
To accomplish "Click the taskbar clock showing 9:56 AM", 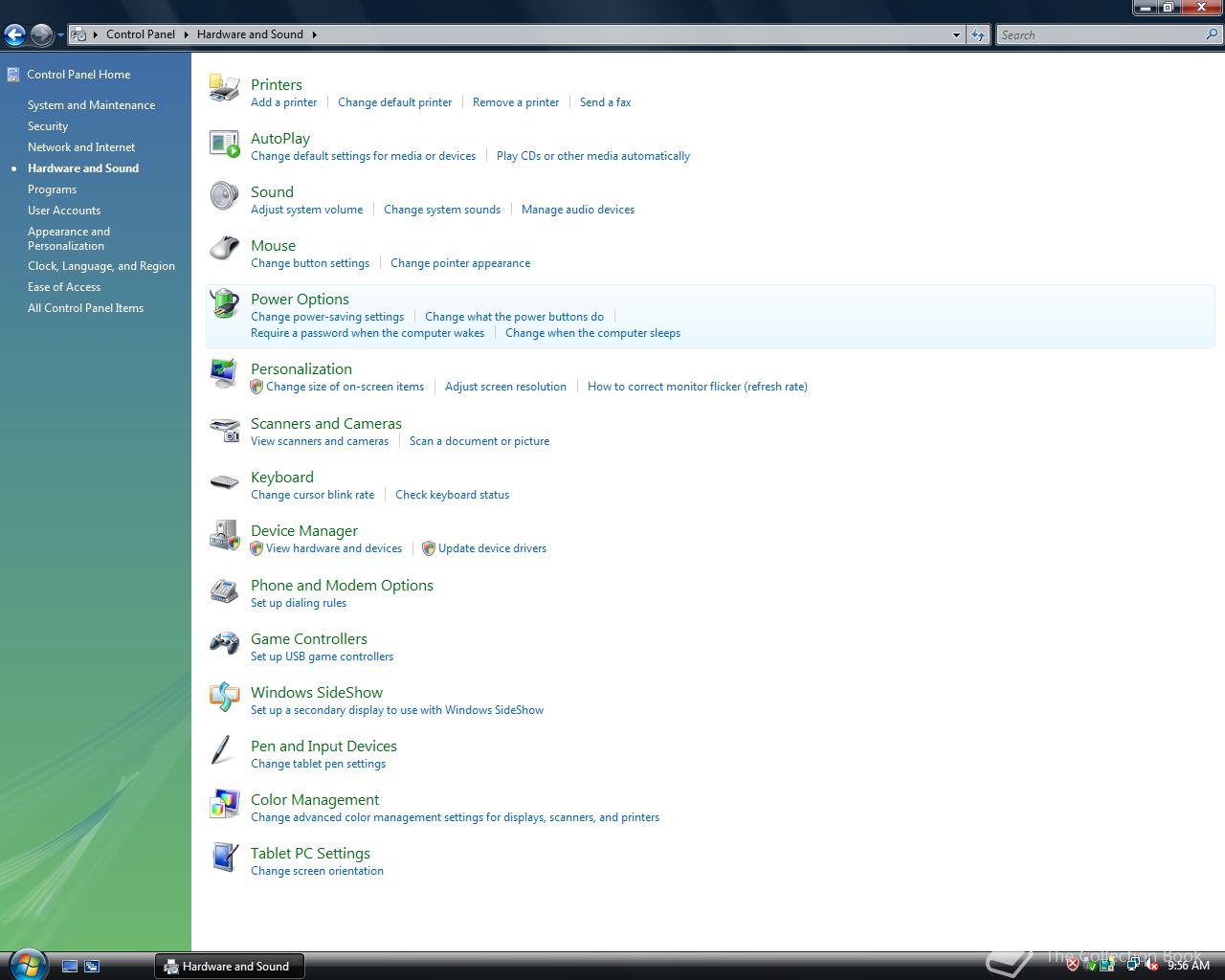I will coord(1188,966).
